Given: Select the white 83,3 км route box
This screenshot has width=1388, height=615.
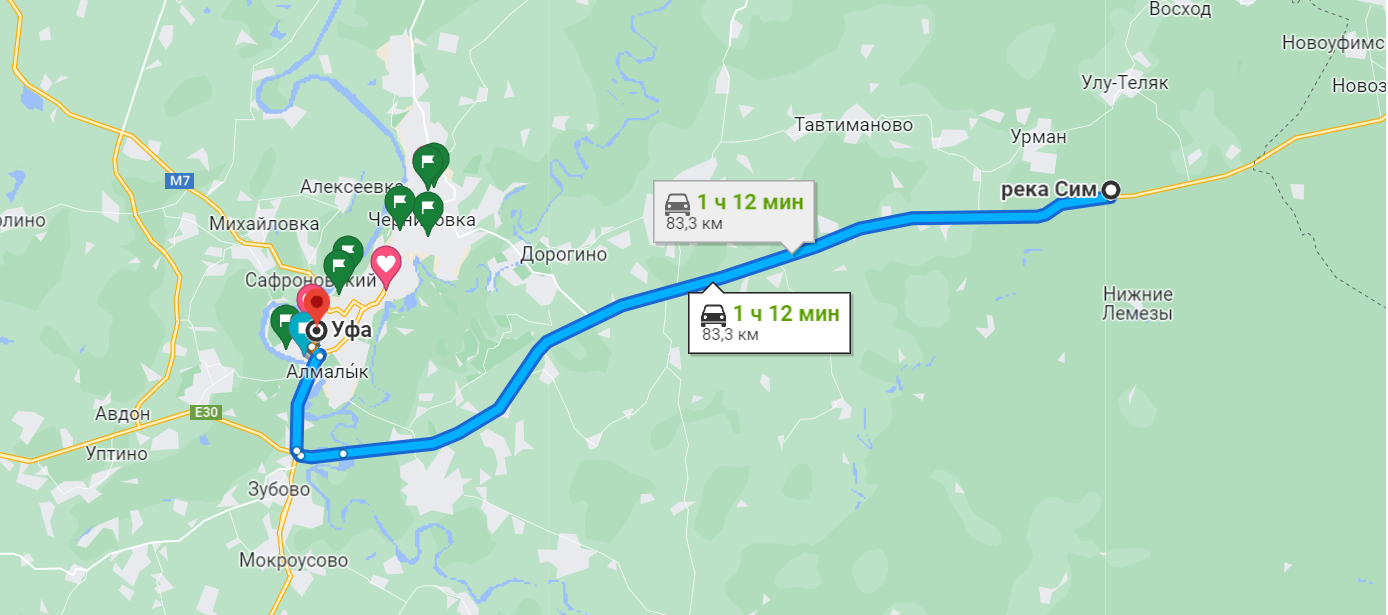Looking at the screenshot, I should coord(770,323).
